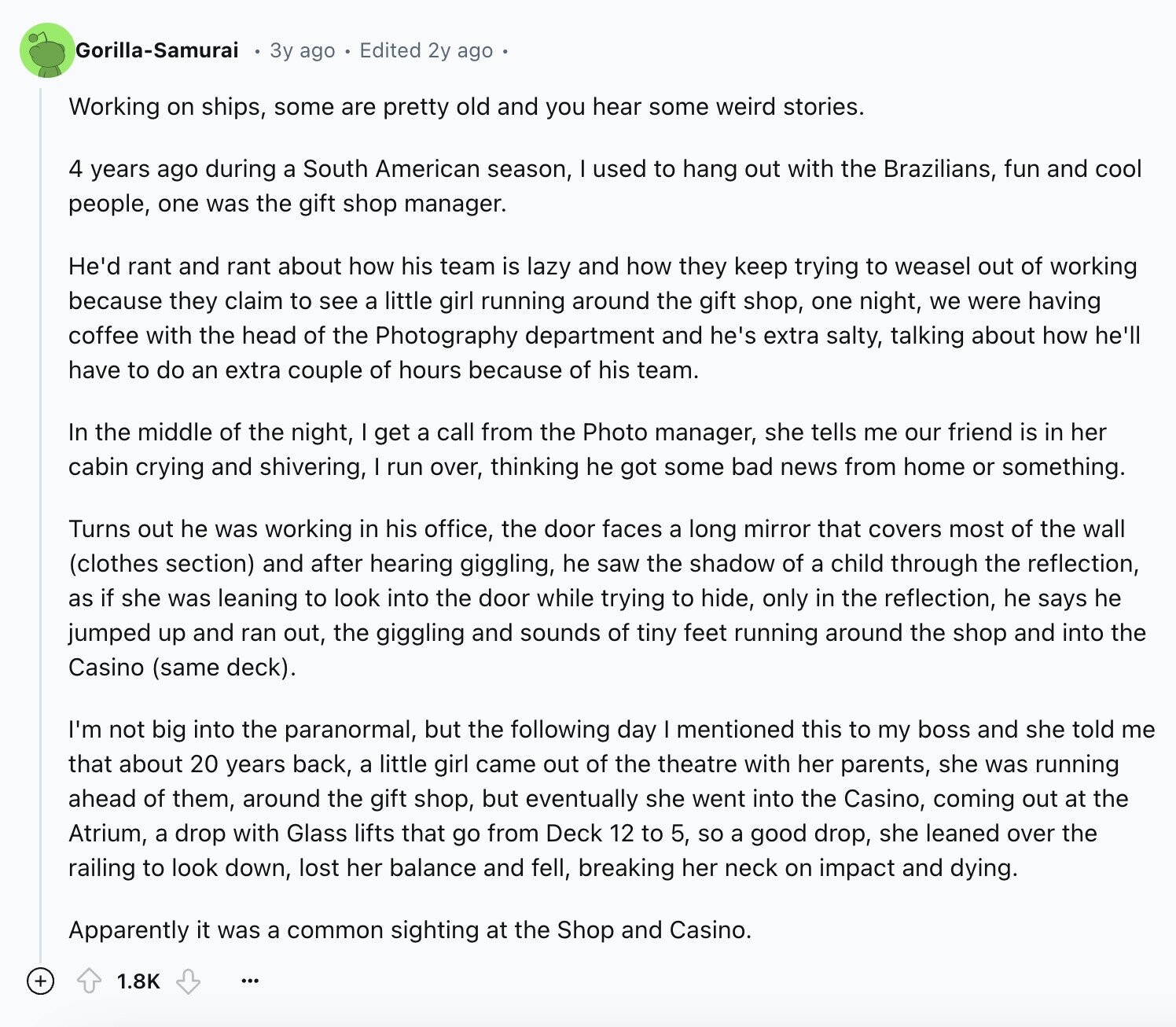Click the dot between username and "3y ago"
The height and width of the screenshot is (1027, 1176).
(256, 51)
